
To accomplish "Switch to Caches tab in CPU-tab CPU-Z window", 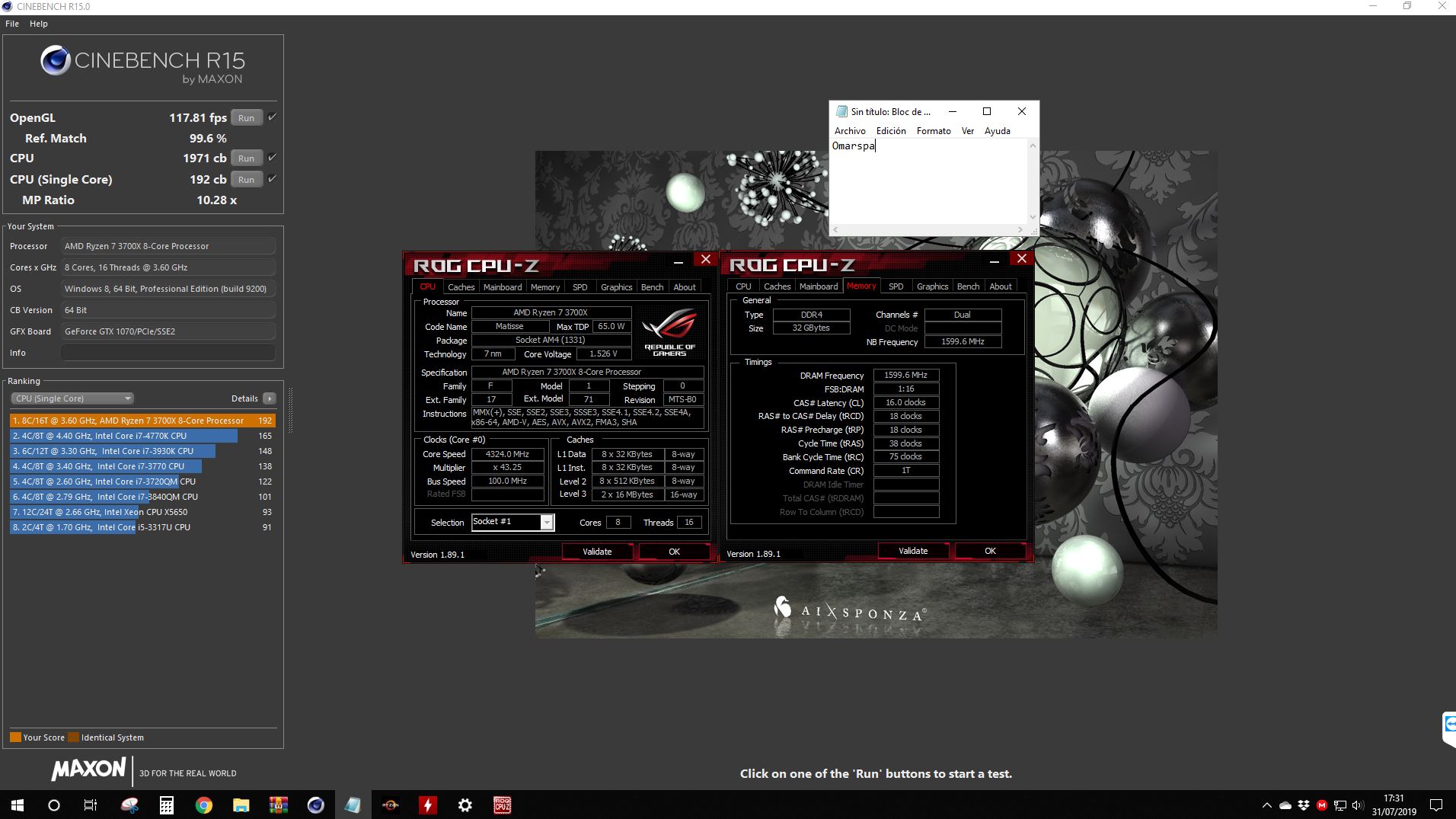I will [x=461, y=287].
